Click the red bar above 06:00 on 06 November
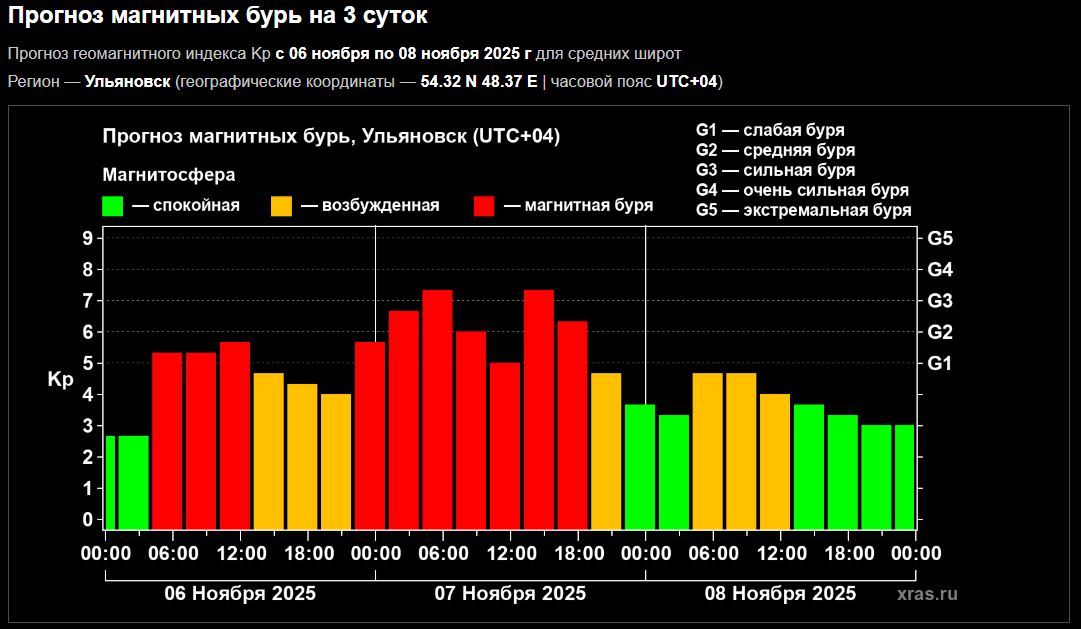The width and height of the screenshot is (1081, 629). [167, 440]
